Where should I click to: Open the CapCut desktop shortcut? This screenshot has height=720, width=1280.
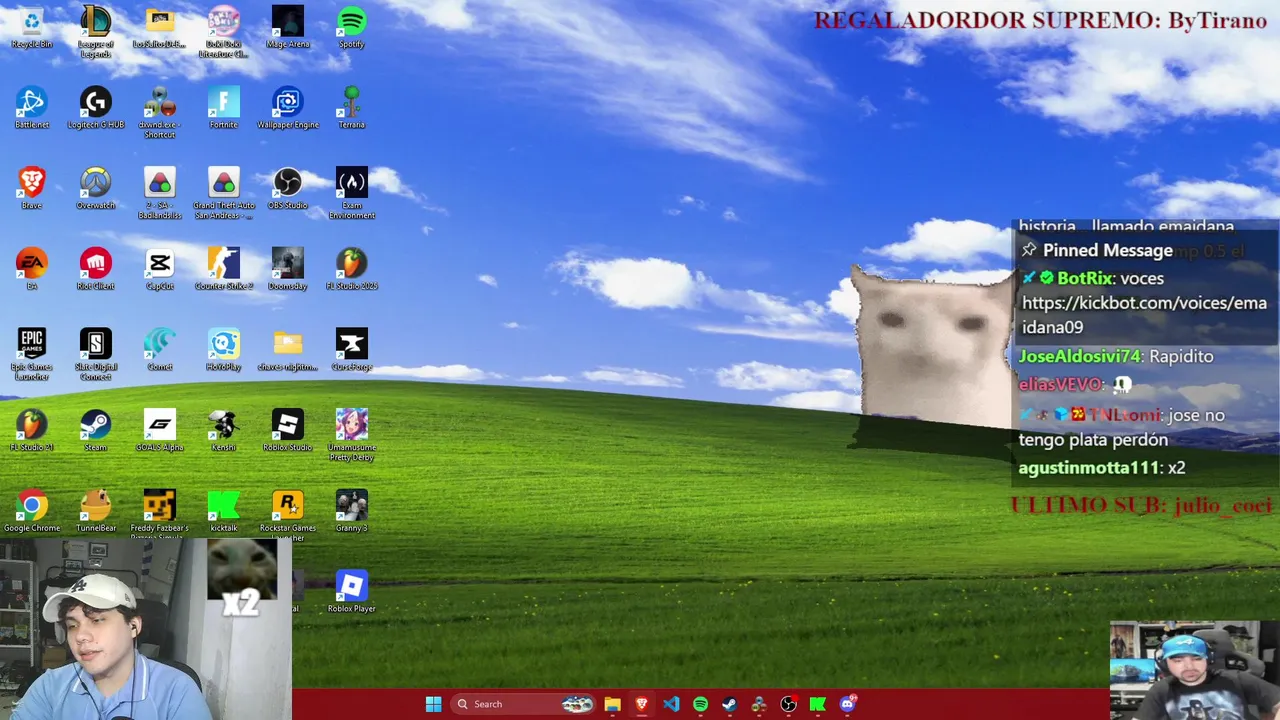coord(160,270)
